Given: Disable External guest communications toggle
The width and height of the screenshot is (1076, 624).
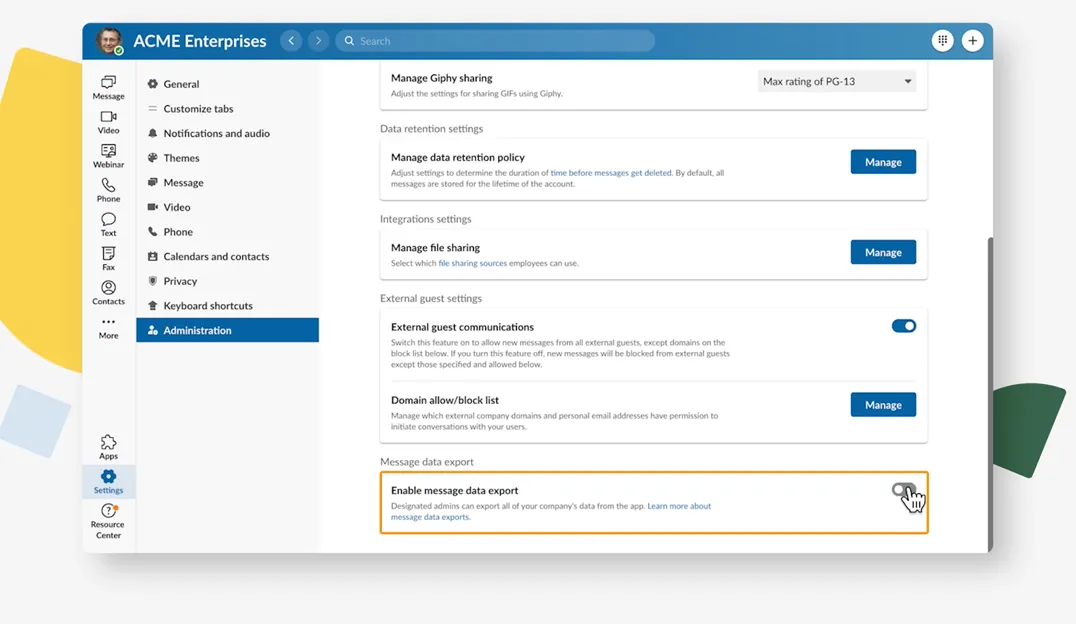Looking at the screenshot, I should [903, 326].
